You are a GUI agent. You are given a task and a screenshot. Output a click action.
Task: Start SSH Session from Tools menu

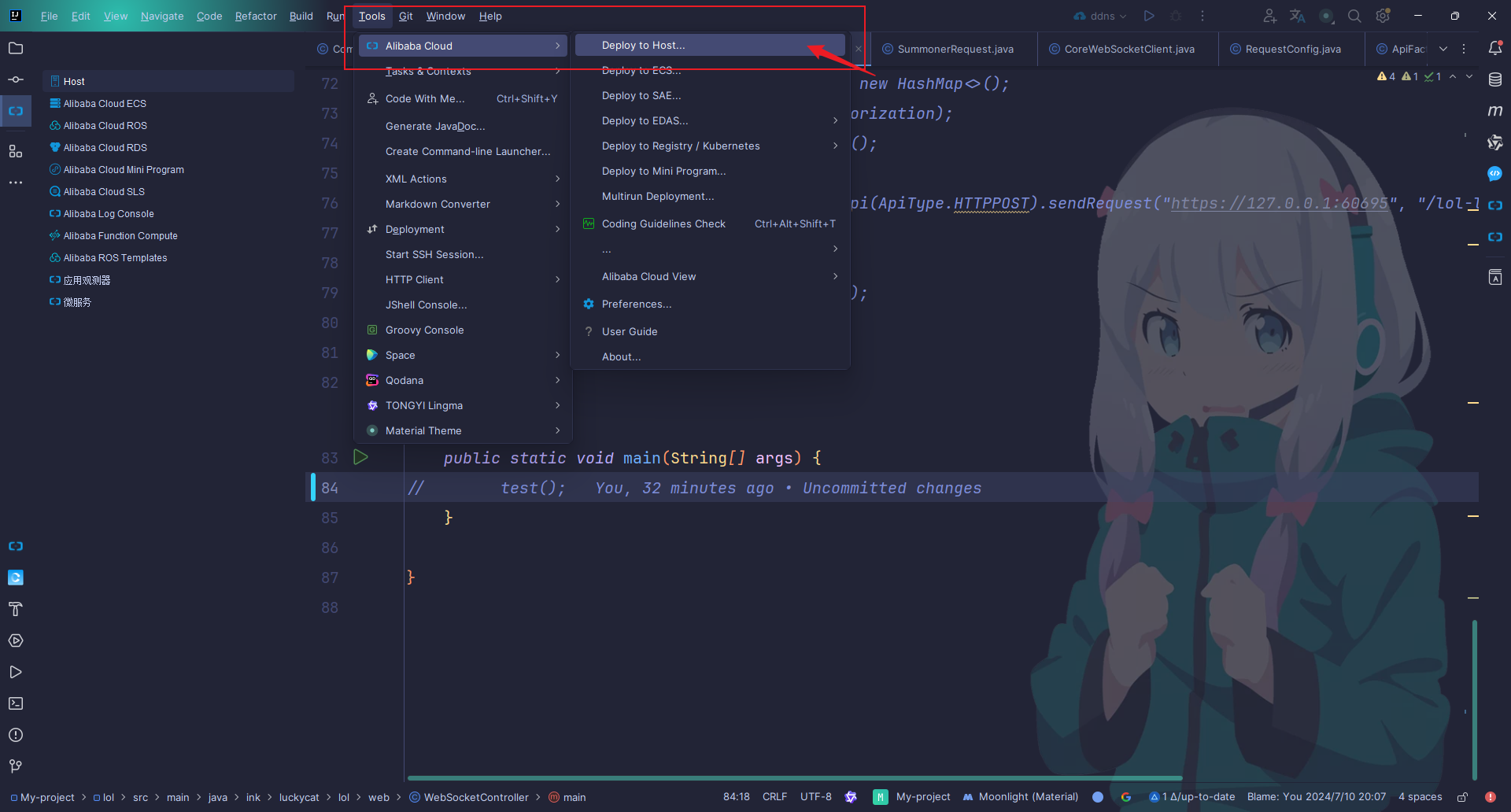(463, 254)
